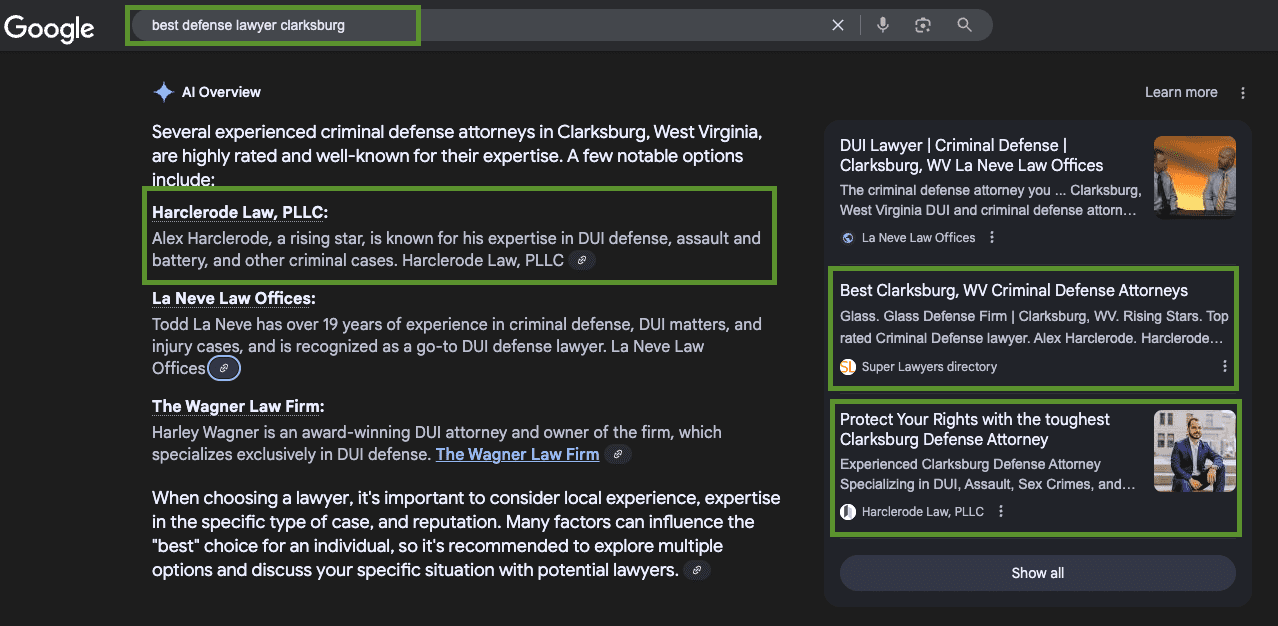Open three-dot menu for Super Lawyers directory card
The height and width of the screenshot is (626, 1278).
tap(1224, 366)
